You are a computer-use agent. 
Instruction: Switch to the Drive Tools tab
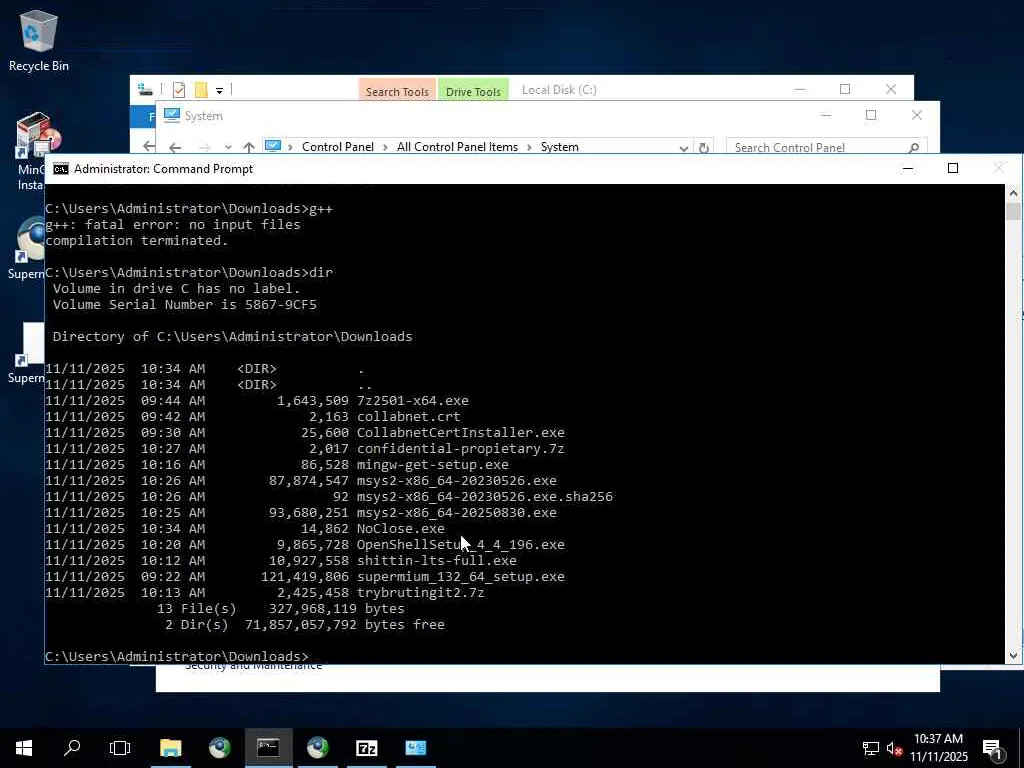tap(473, 91)
